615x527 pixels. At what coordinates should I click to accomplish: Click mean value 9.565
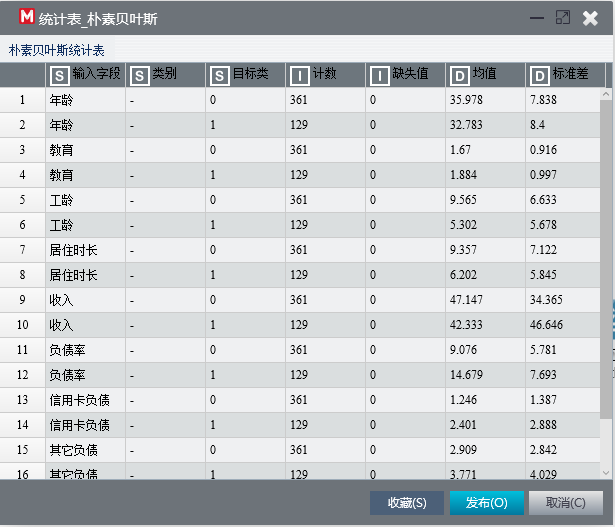[463, 200]
